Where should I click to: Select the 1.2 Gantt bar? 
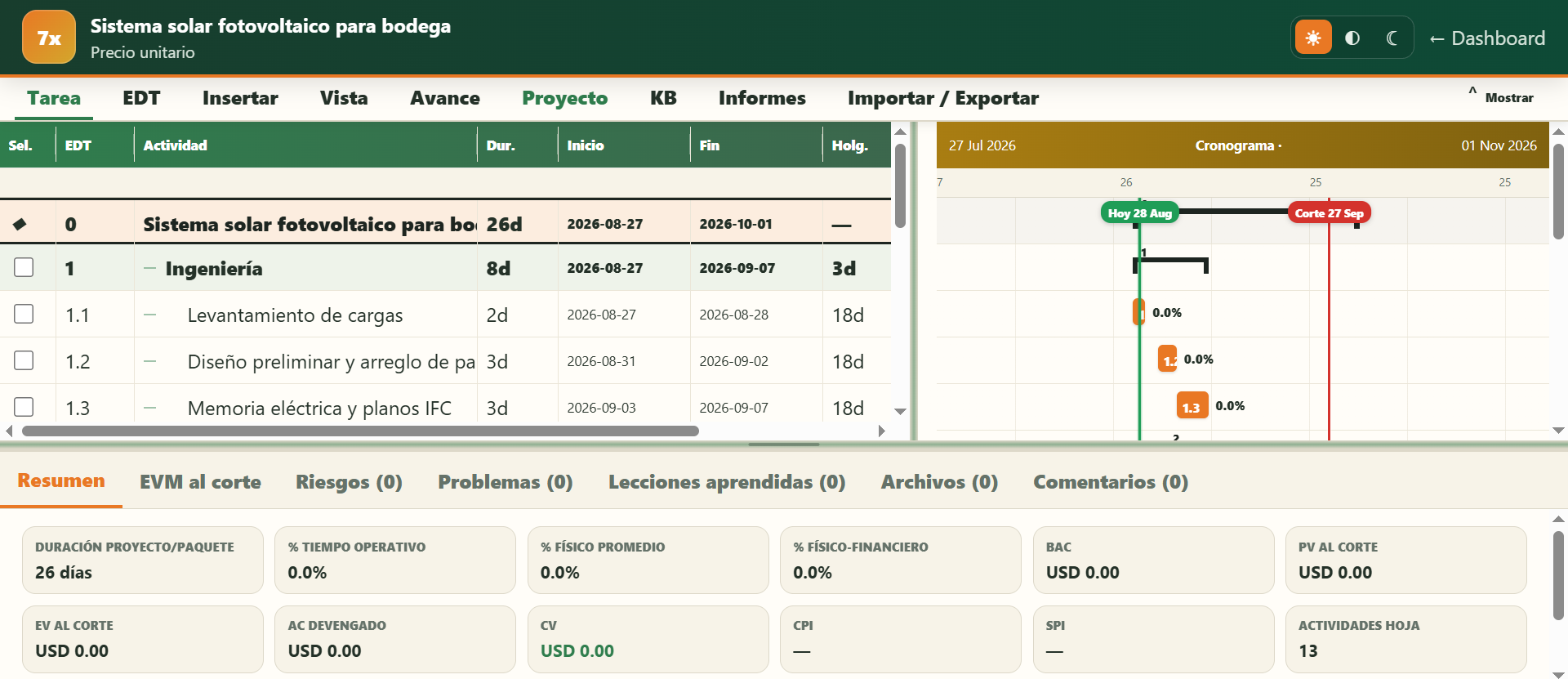click(1168, 360)
